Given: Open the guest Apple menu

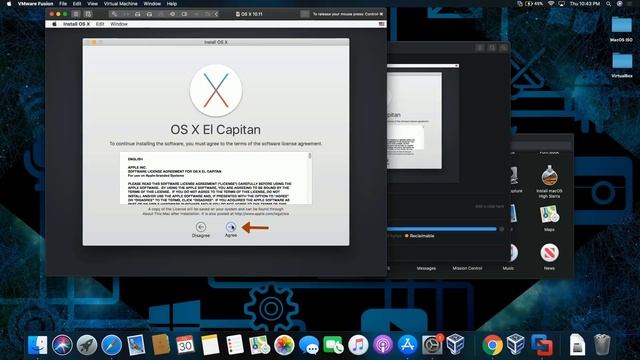Looking at the screenshot, I should coord(54,24).
